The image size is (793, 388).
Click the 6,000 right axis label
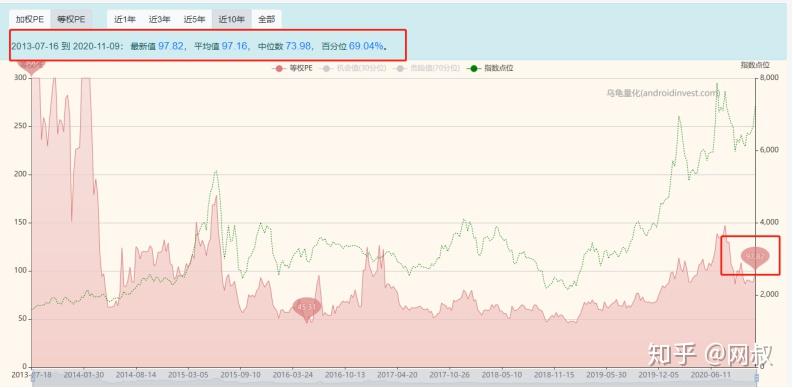[x=770, y=150]
